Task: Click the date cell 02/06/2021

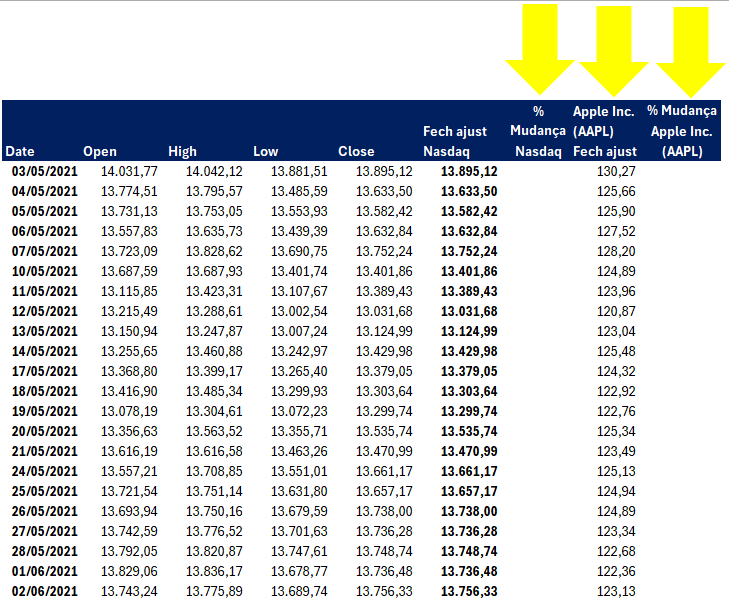Action: (x=45, y=591)
